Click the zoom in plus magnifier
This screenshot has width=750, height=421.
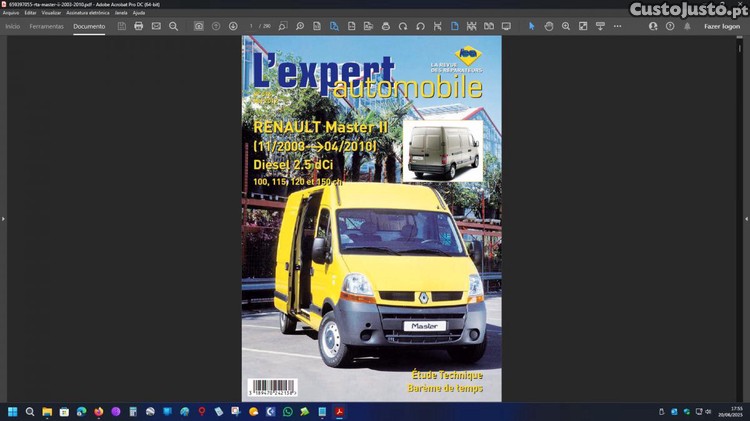click(x=566, y=26)
